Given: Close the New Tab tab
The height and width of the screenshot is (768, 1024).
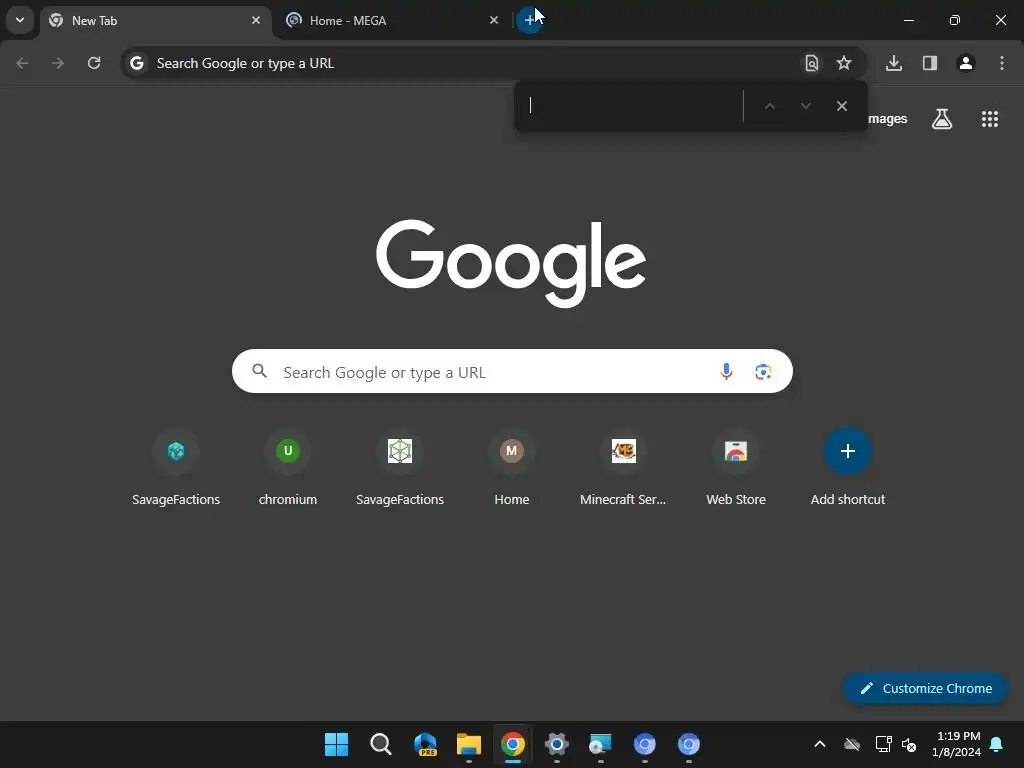Looking at the screenshot, I should pyautogui.click(x=256, y=20).
